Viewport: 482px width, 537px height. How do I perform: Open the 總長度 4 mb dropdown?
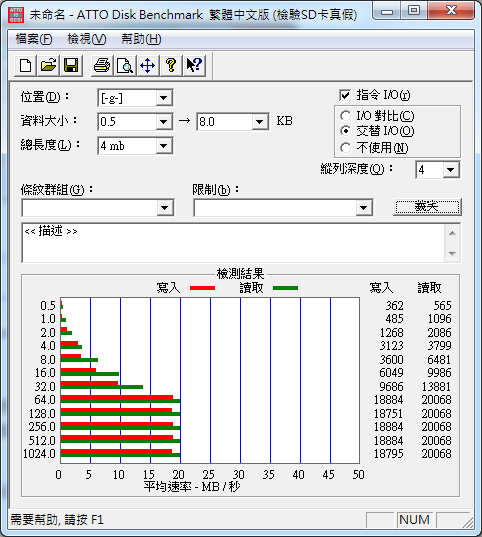[164, 146]
